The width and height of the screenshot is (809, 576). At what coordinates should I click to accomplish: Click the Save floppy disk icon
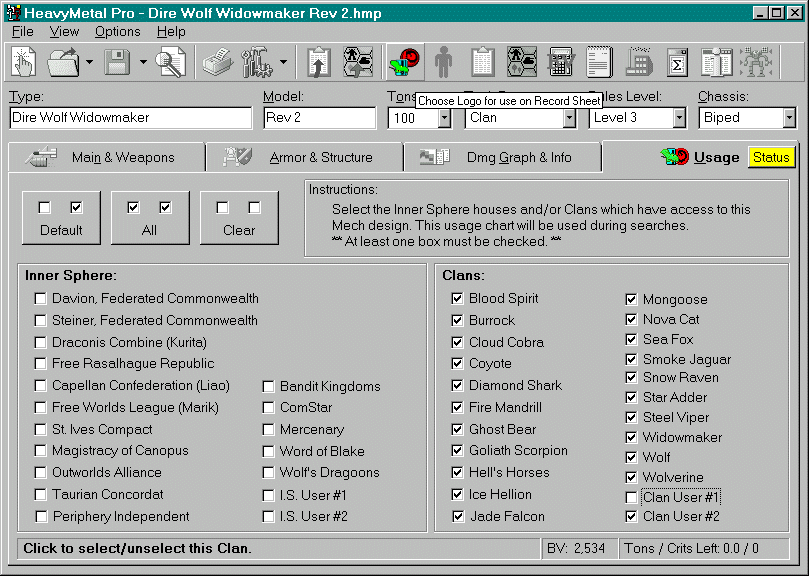[117, 62]
